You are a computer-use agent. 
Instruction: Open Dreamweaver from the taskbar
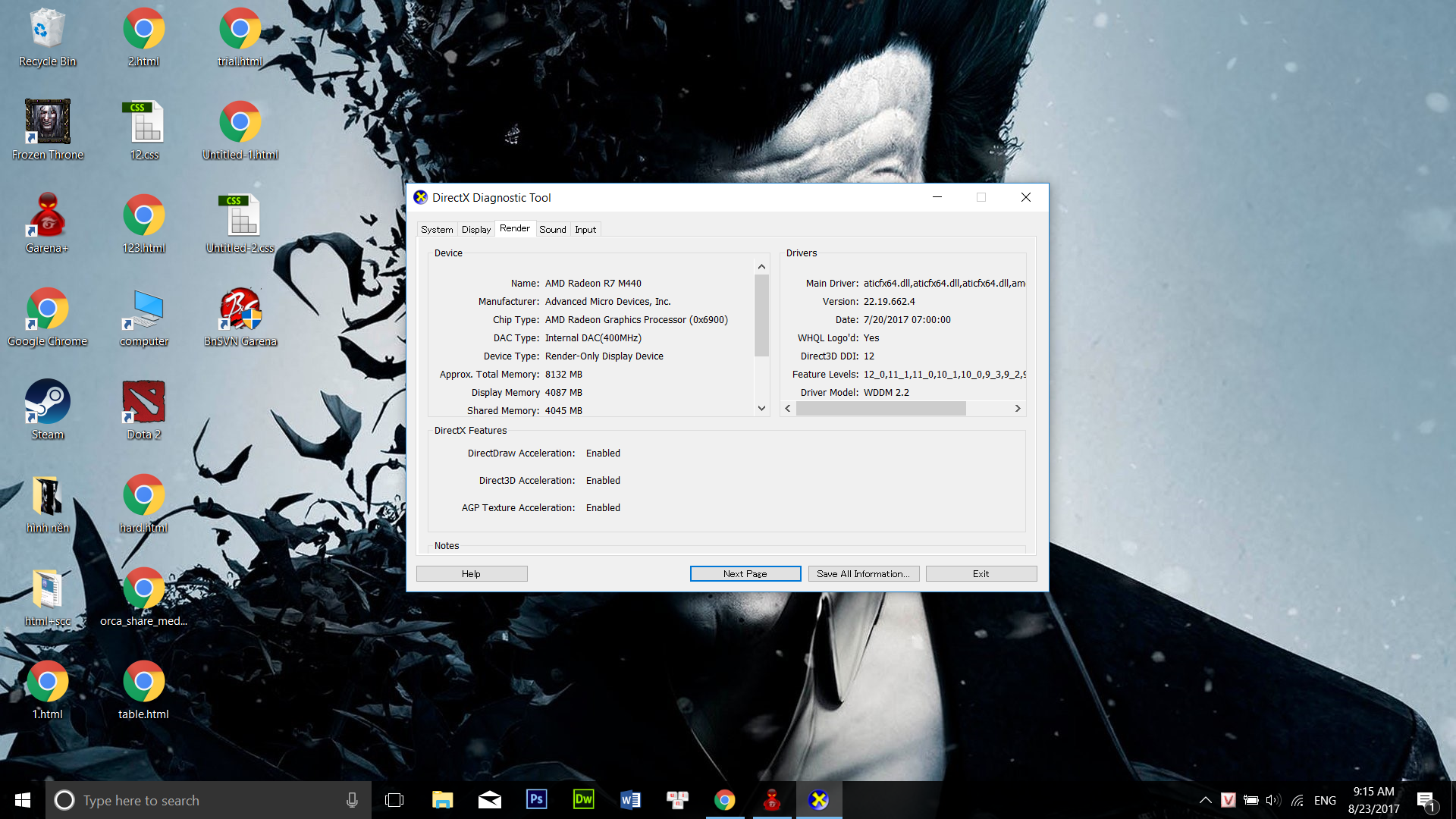583,799
